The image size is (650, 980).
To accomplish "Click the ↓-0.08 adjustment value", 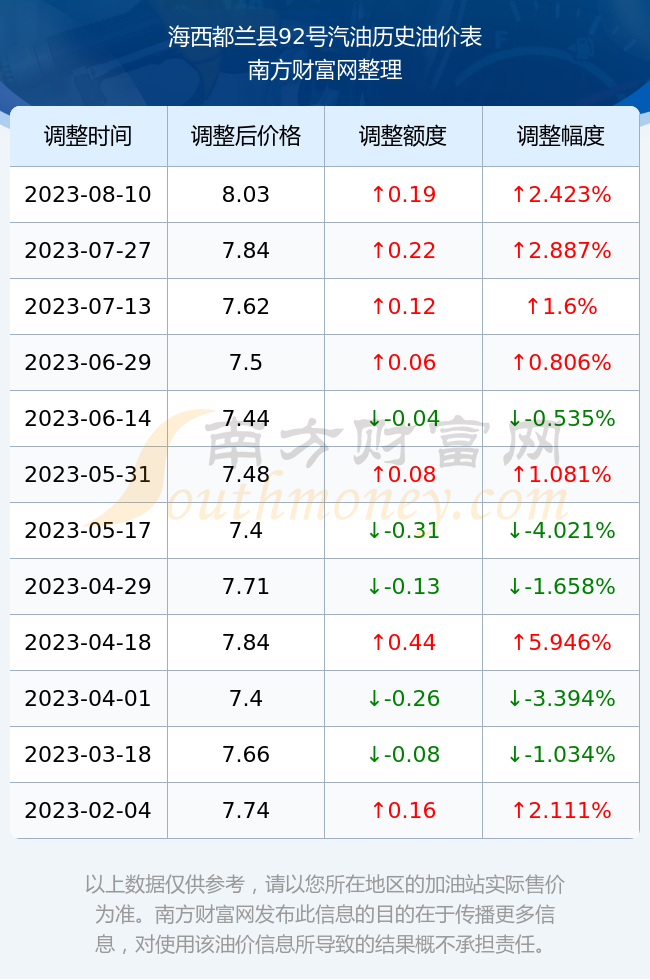I will pos(403,754).
